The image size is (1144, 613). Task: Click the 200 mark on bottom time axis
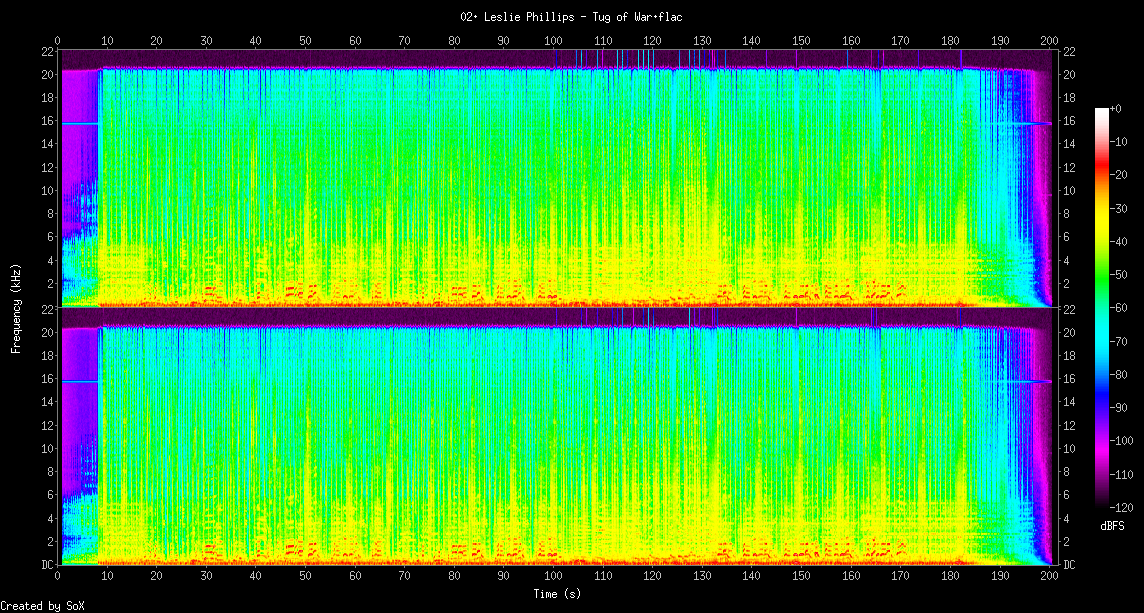click(x=1049, y=577)
